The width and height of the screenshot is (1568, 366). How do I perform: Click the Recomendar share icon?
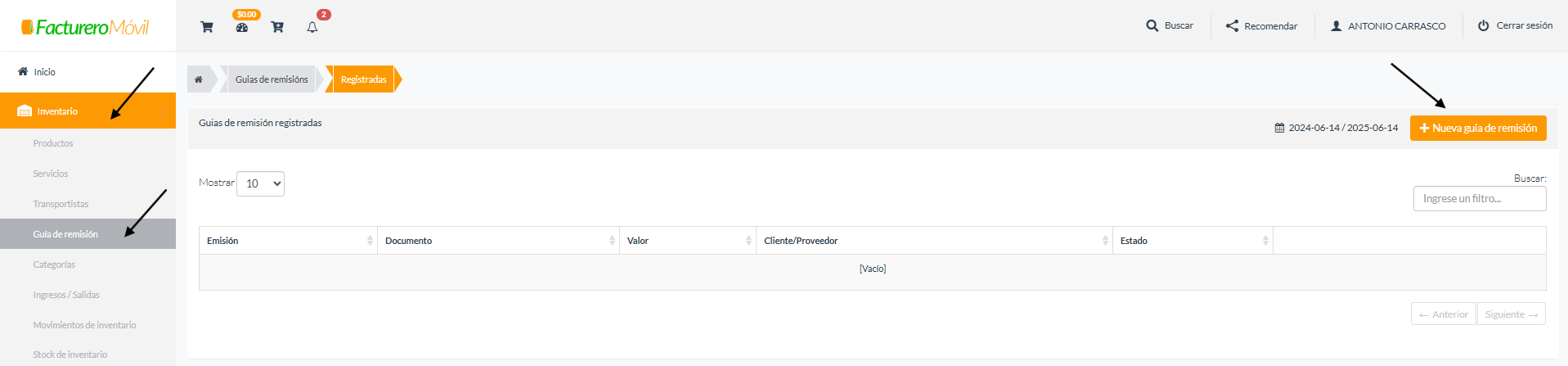(x=1232, y=25)
